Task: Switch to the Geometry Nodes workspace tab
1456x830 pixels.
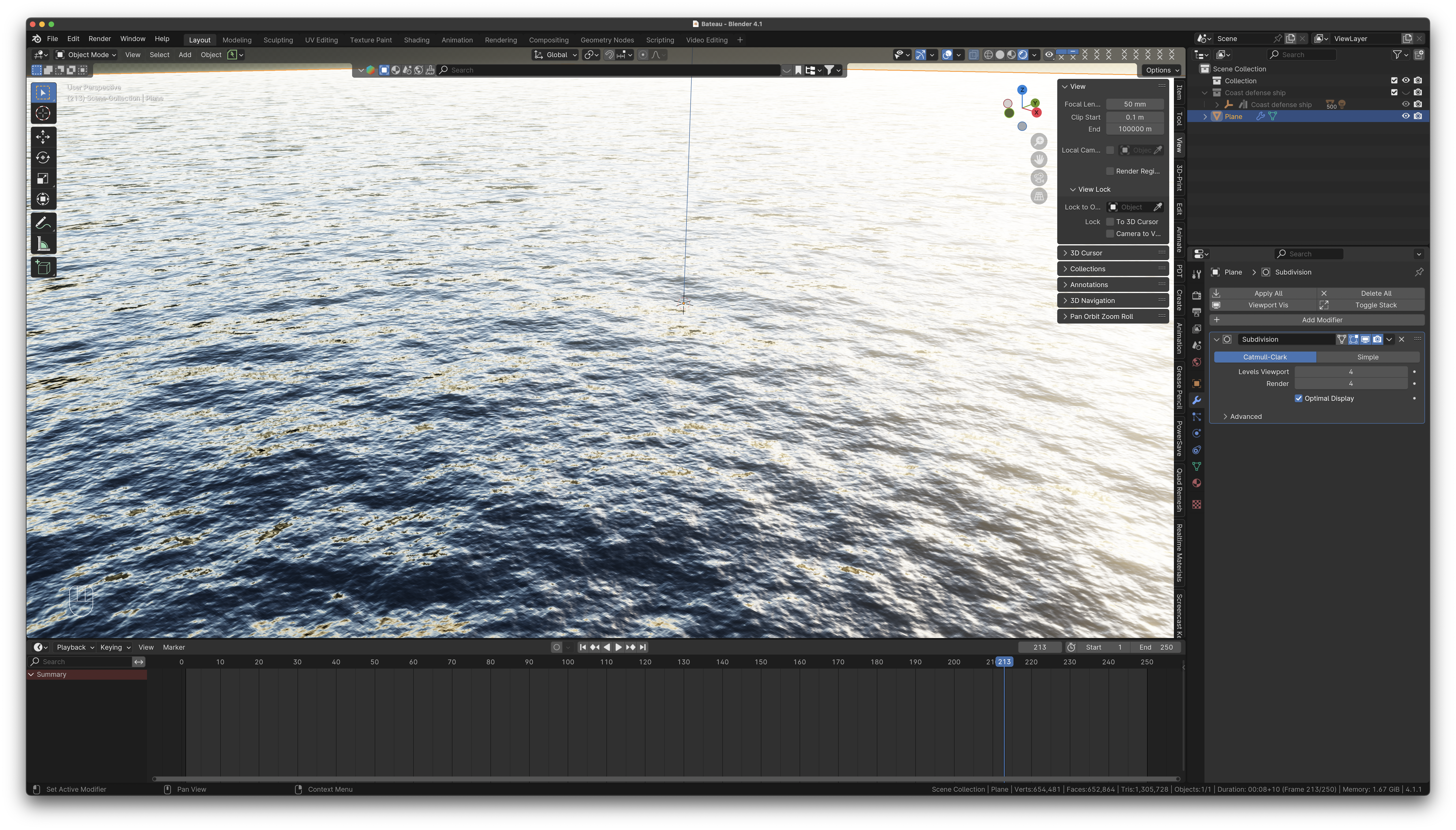Action: coord(607,40)
